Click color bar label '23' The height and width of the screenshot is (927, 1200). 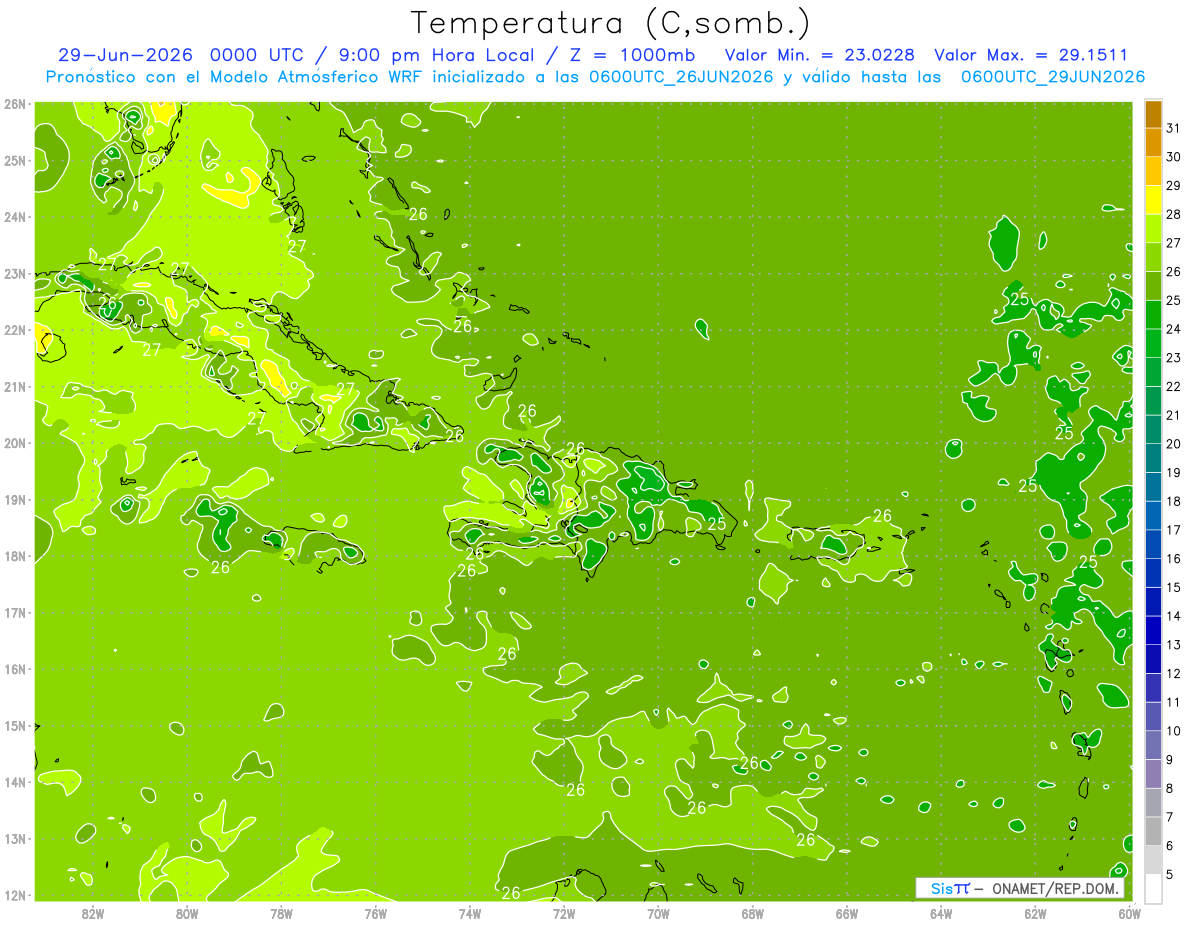[x=1174, y=358]
